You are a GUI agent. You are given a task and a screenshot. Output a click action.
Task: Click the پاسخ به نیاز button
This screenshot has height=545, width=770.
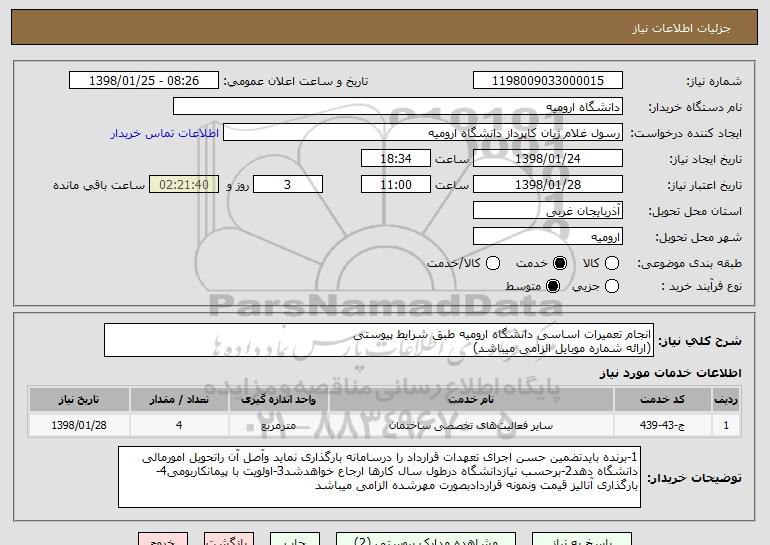click(582, 540)
